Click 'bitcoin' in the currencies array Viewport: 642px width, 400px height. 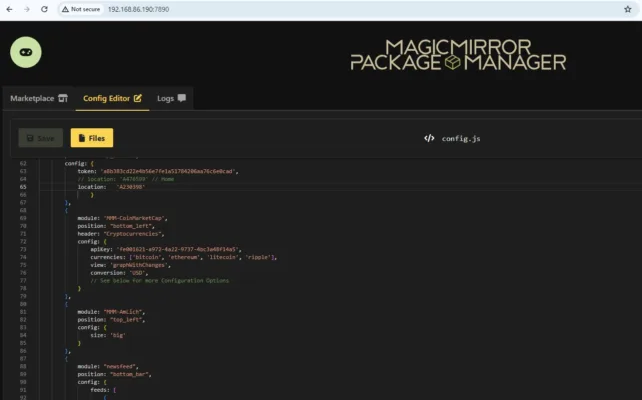click(147, 257)
